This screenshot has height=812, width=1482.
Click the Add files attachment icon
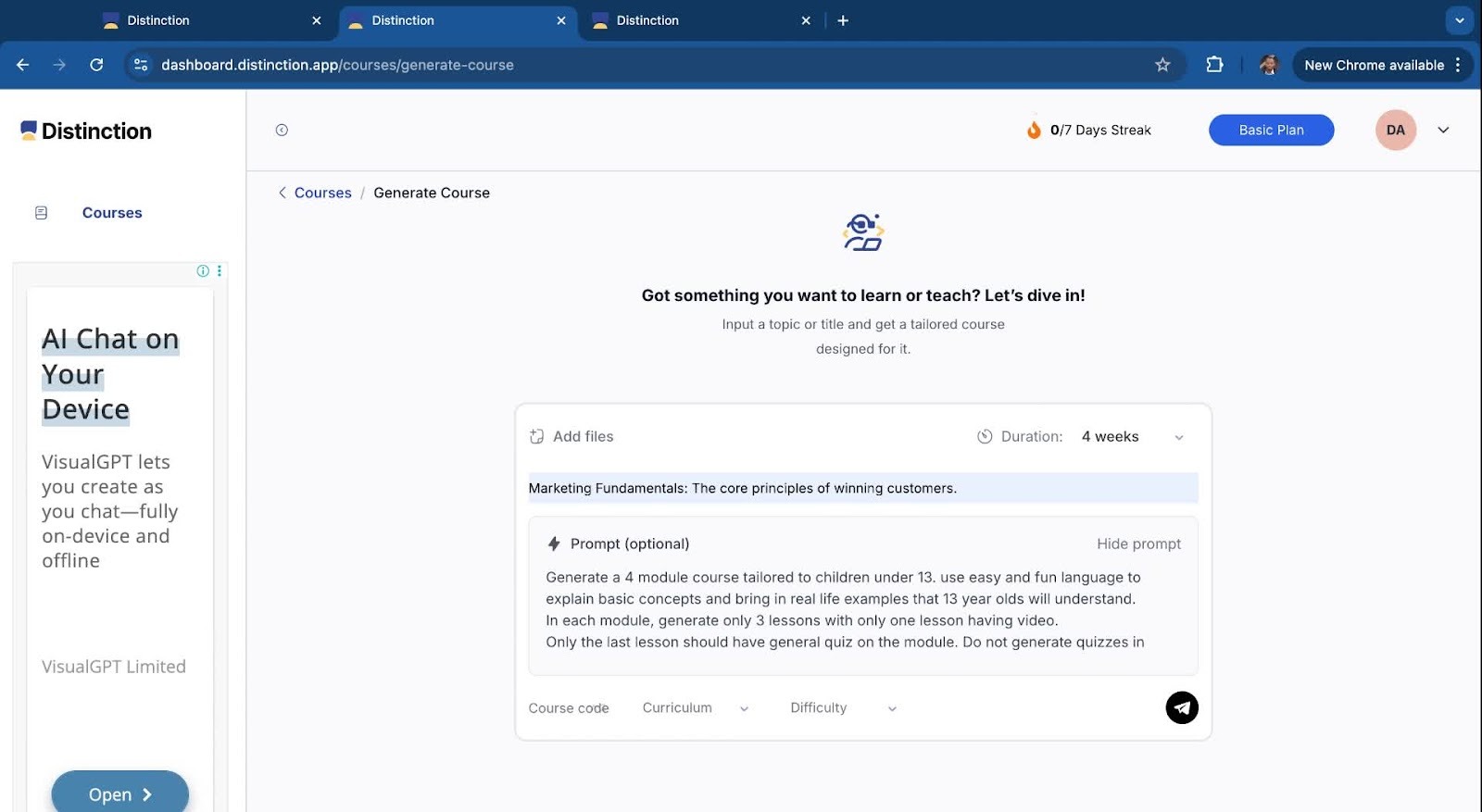[536, 436]
